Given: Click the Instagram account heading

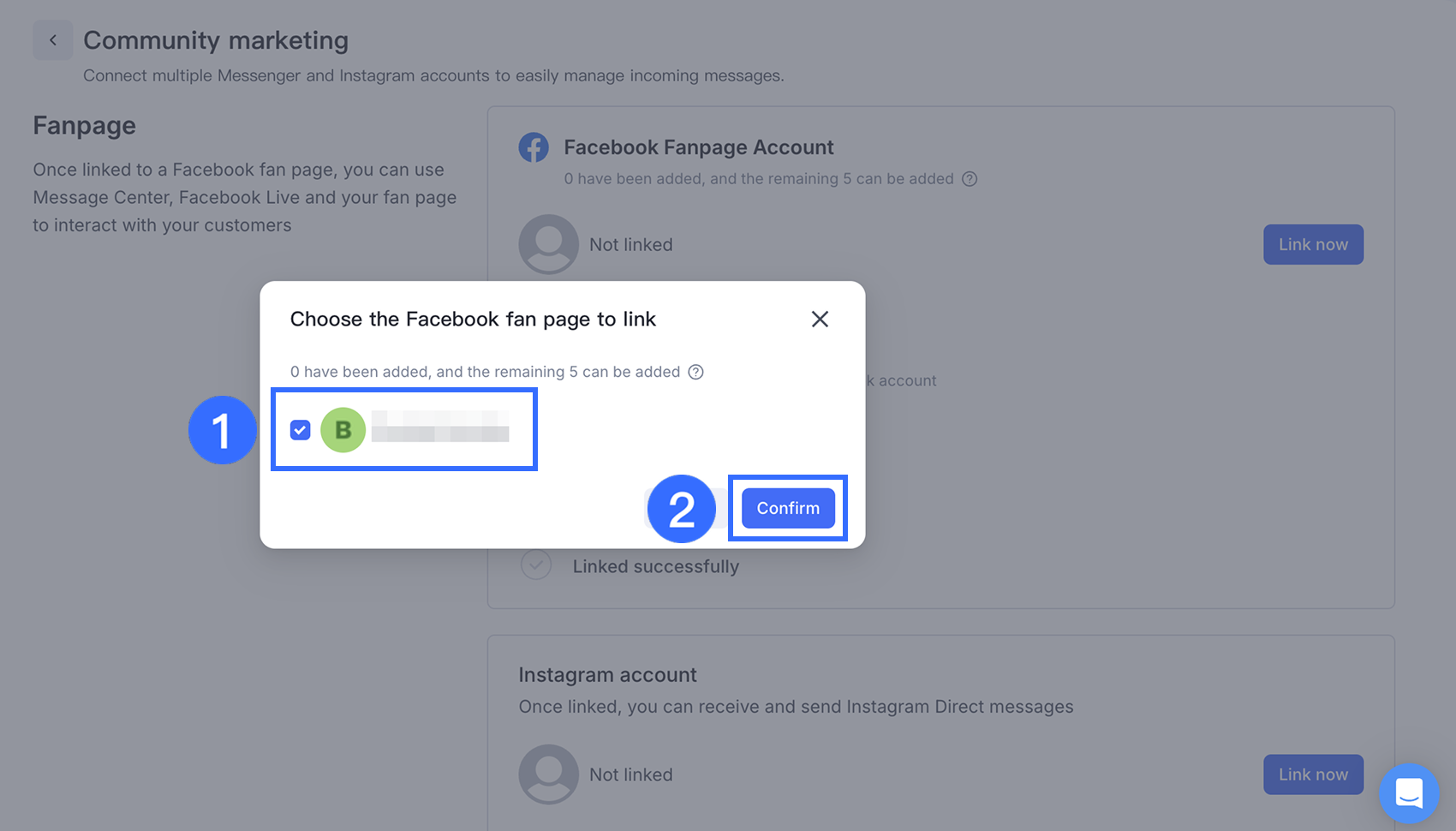Looking at the screenshot, I should (607, 675).
